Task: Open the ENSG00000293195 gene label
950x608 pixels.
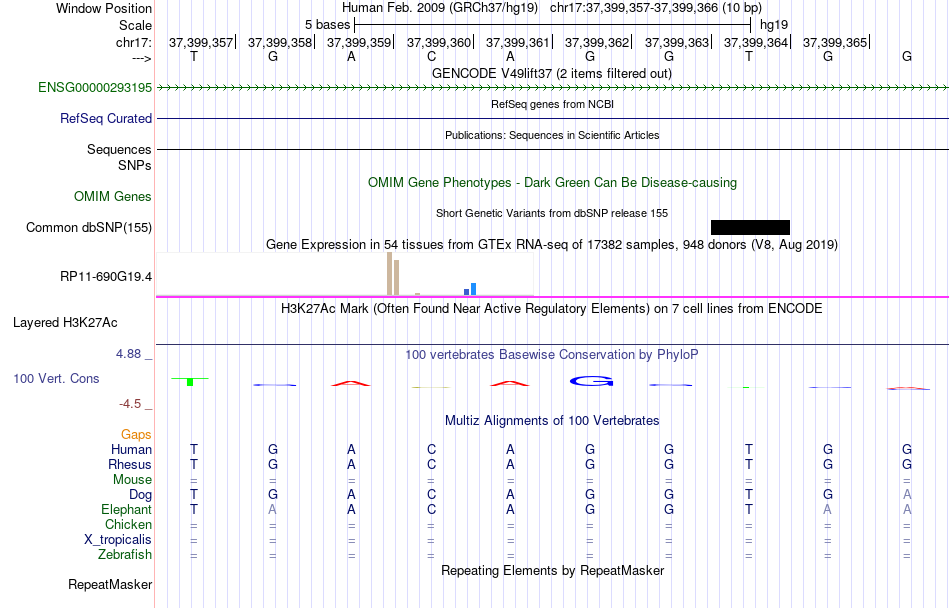Action: coord(95,87)
